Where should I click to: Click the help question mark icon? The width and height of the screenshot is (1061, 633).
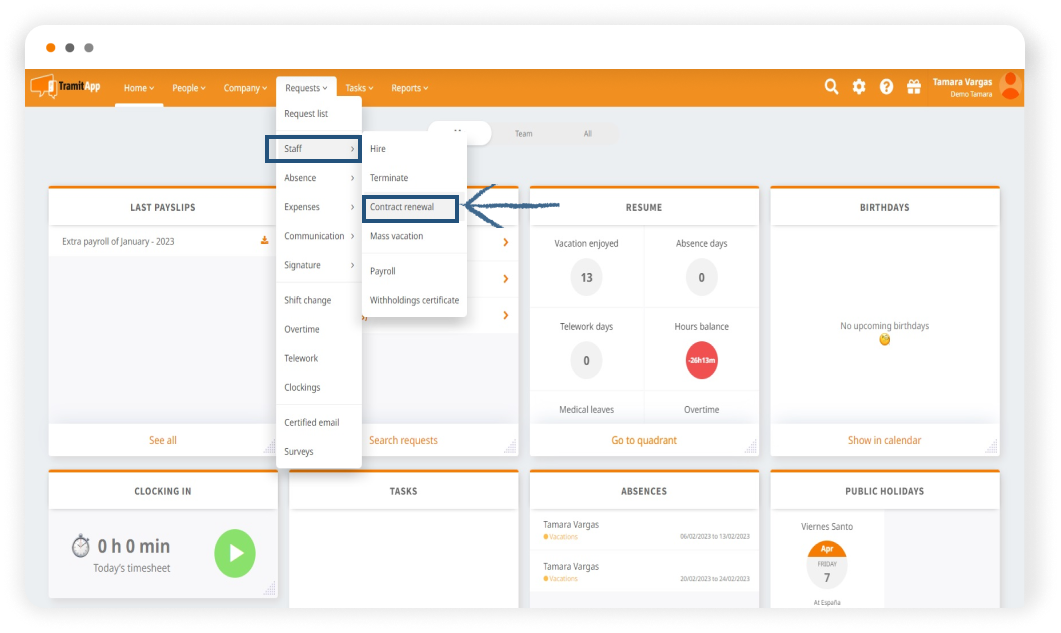point(886,87)
